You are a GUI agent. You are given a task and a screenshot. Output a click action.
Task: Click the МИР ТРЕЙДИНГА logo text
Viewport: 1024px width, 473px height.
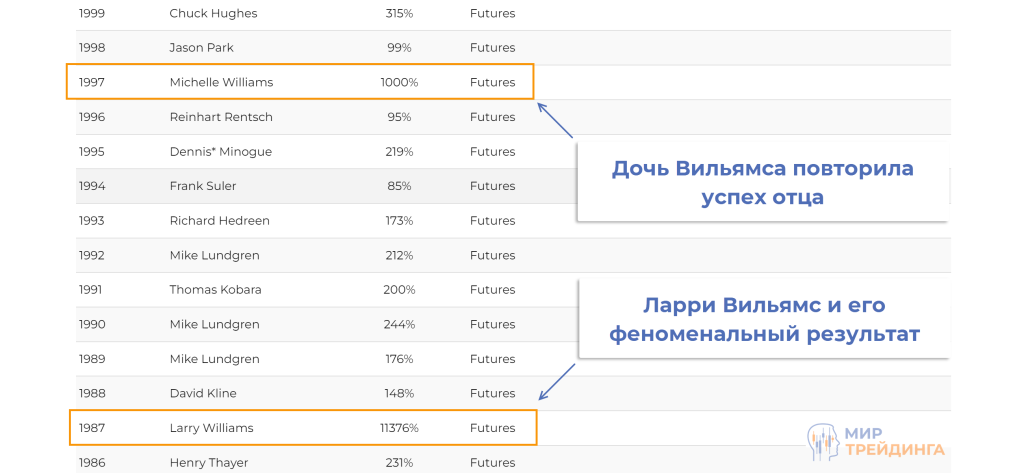point(894,441)
